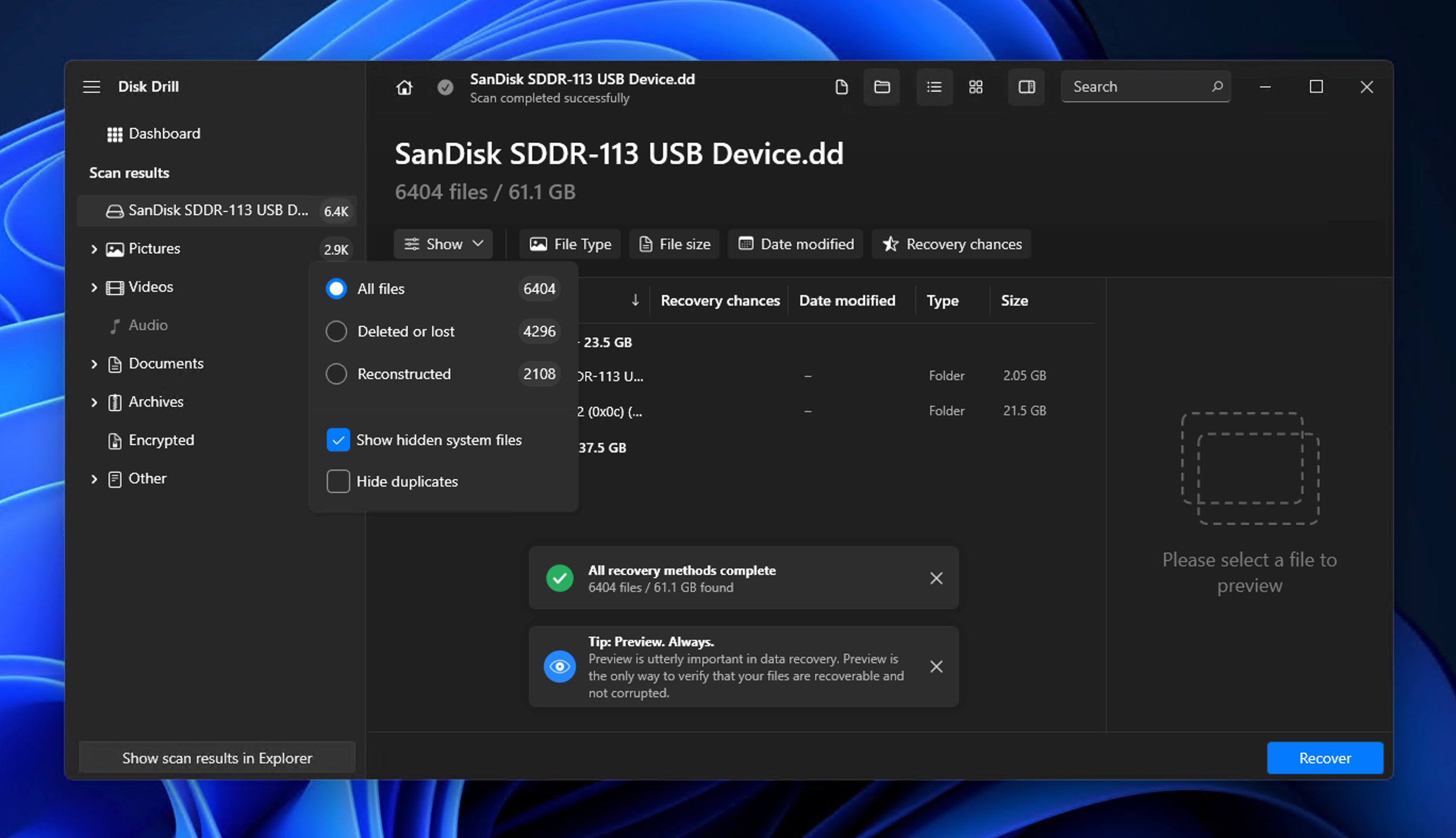
Task: Enable the Hide duplicates checkbox
Action: 338,481
